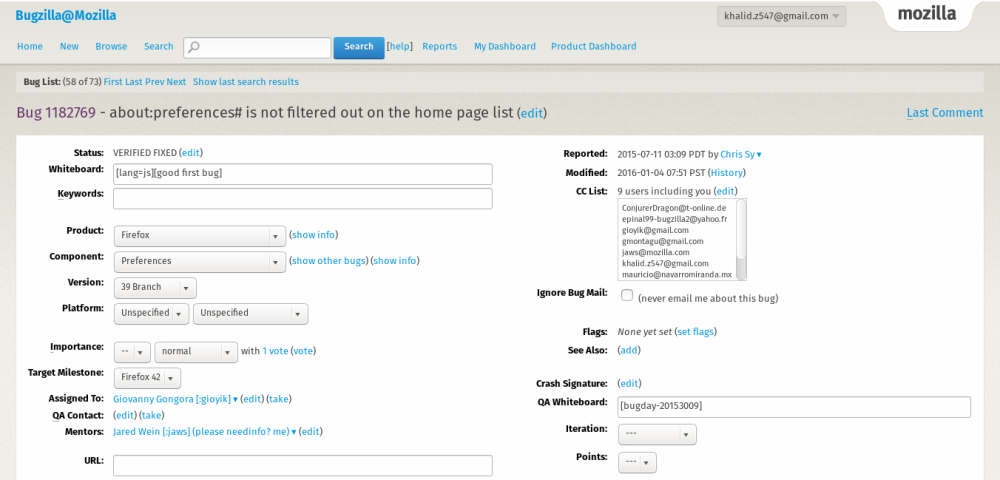Click the mozilla logo tab
Viewport: 1000px width, 480px height.
click(x=926, y=14)
